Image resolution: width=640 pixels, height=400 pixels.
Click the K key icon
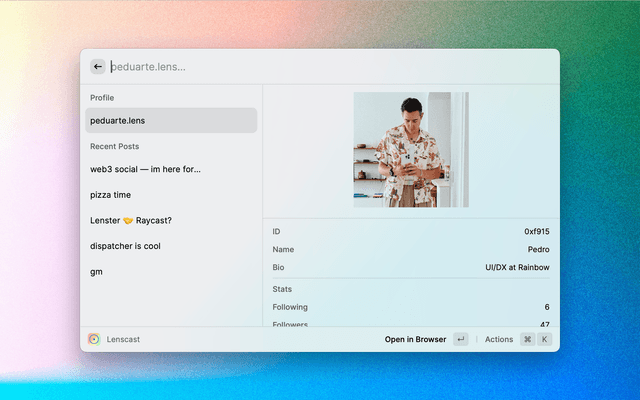click(x=545, y=339)
